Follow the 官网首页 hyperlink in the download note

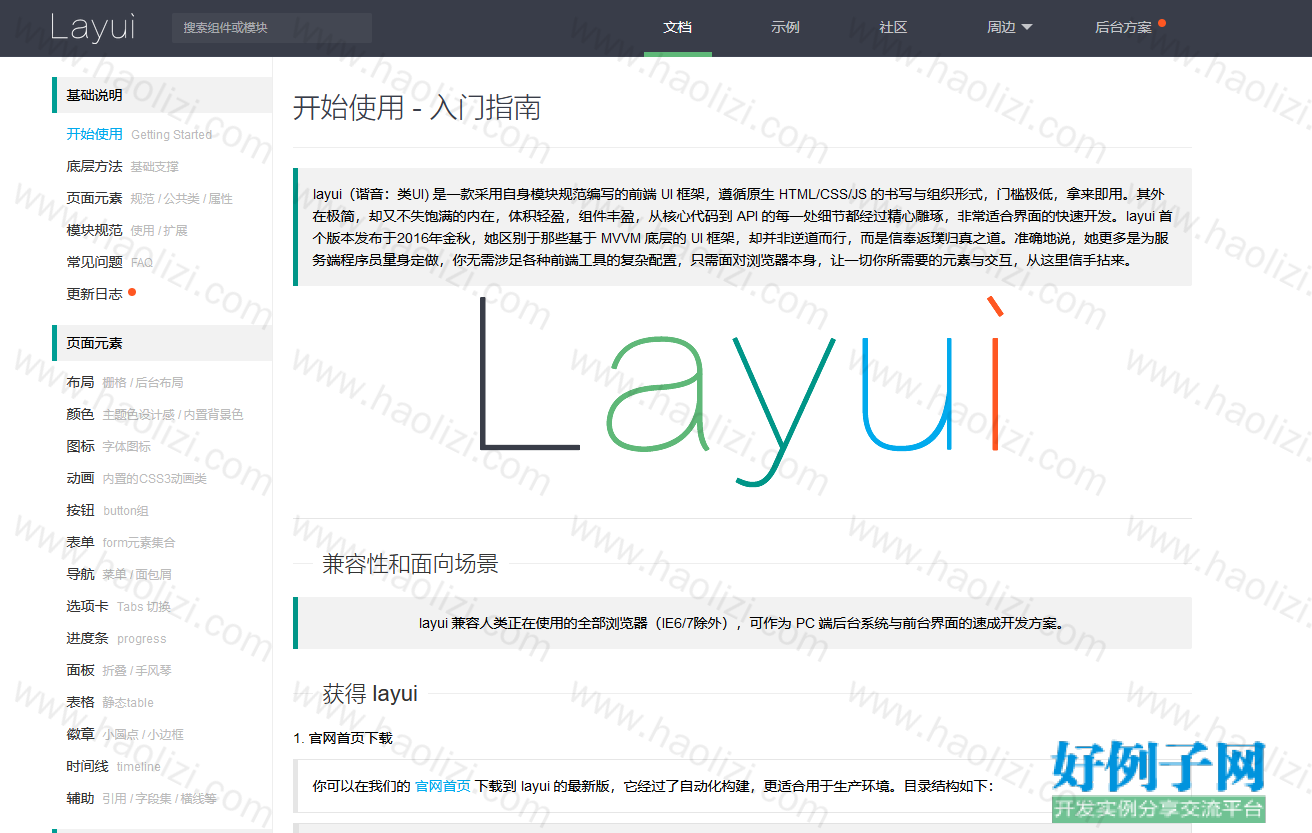coord(443,786)
